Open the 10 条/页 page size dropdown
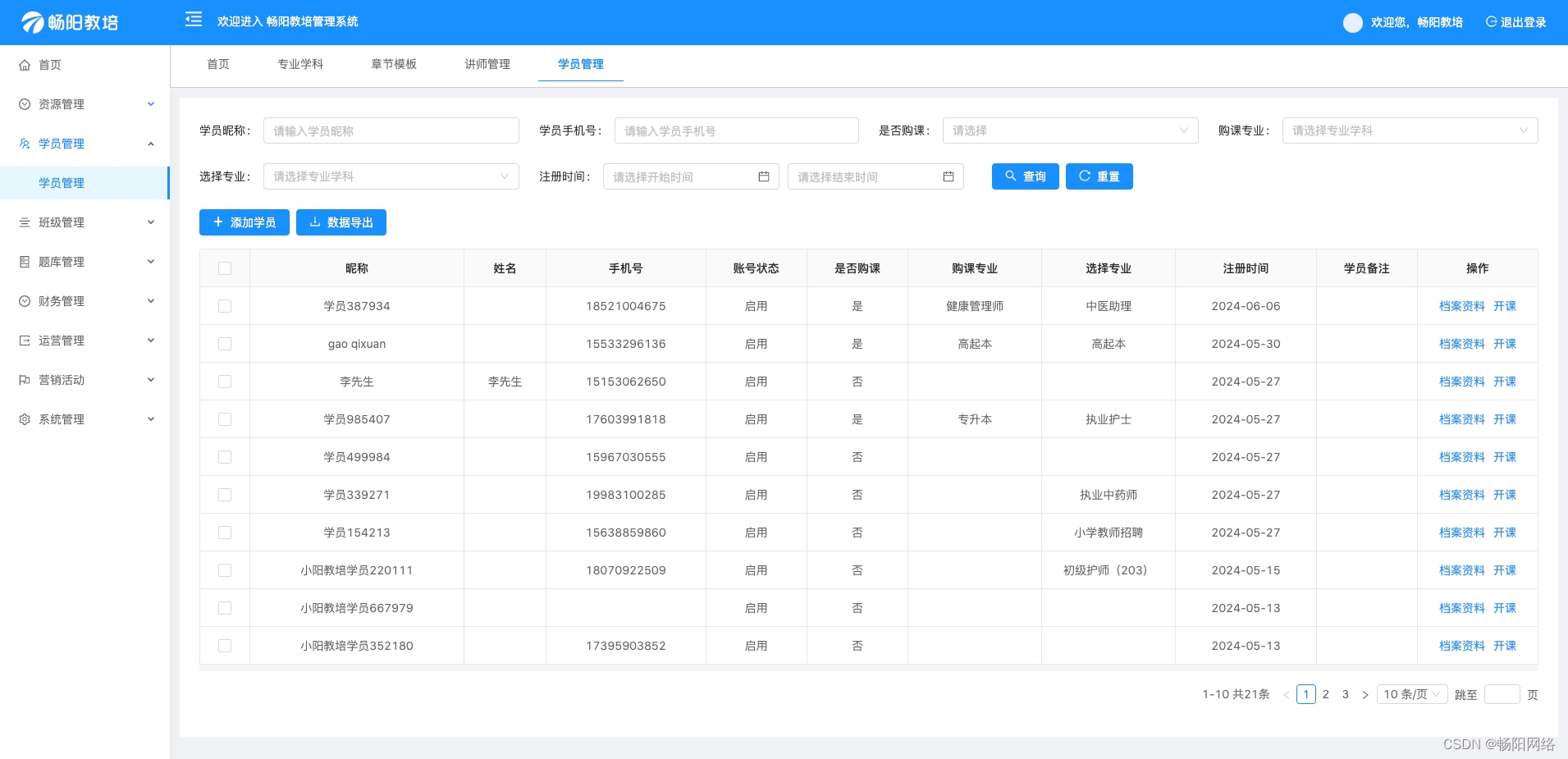Viewport: 1568px width, 759px height. pos(1412,694)
